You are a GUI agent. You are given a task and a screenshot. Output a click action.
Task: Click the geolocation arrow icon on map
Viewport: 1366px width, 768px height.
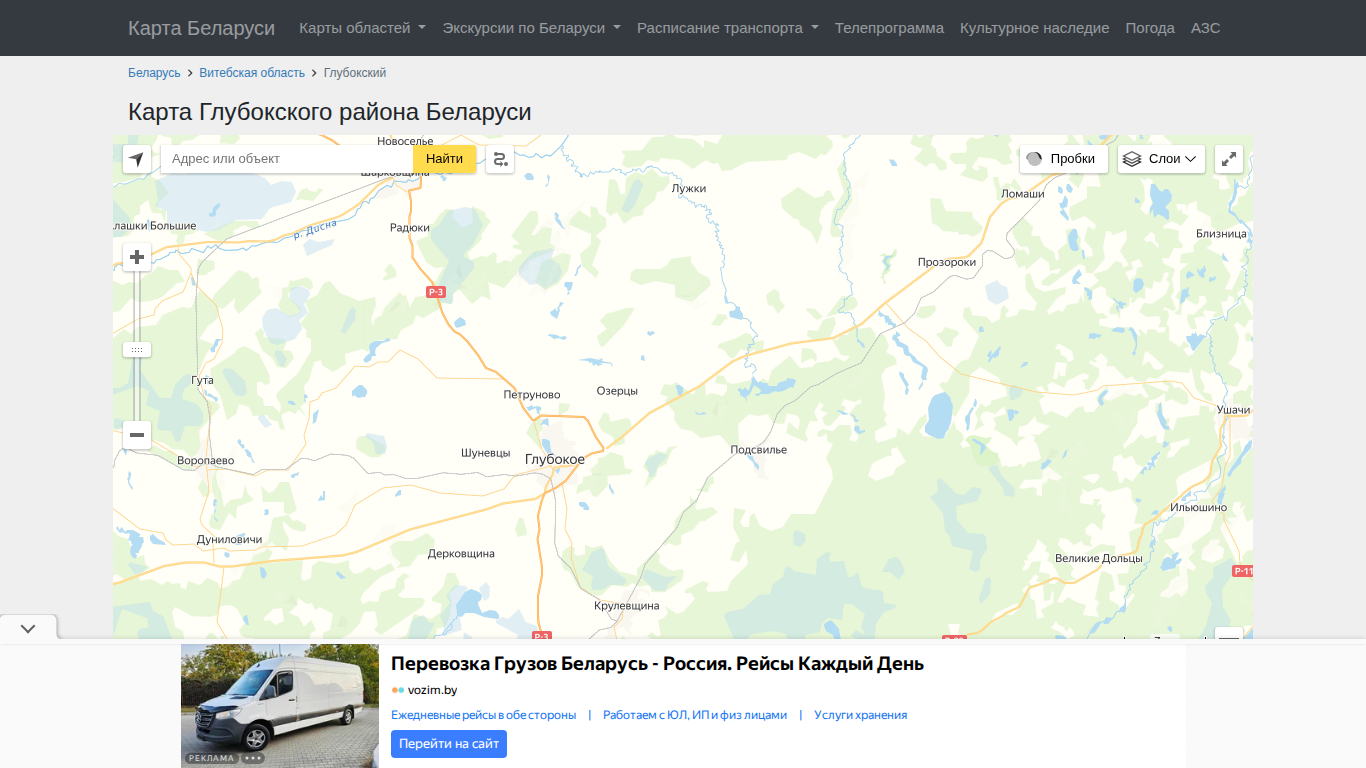click(137, 159)
